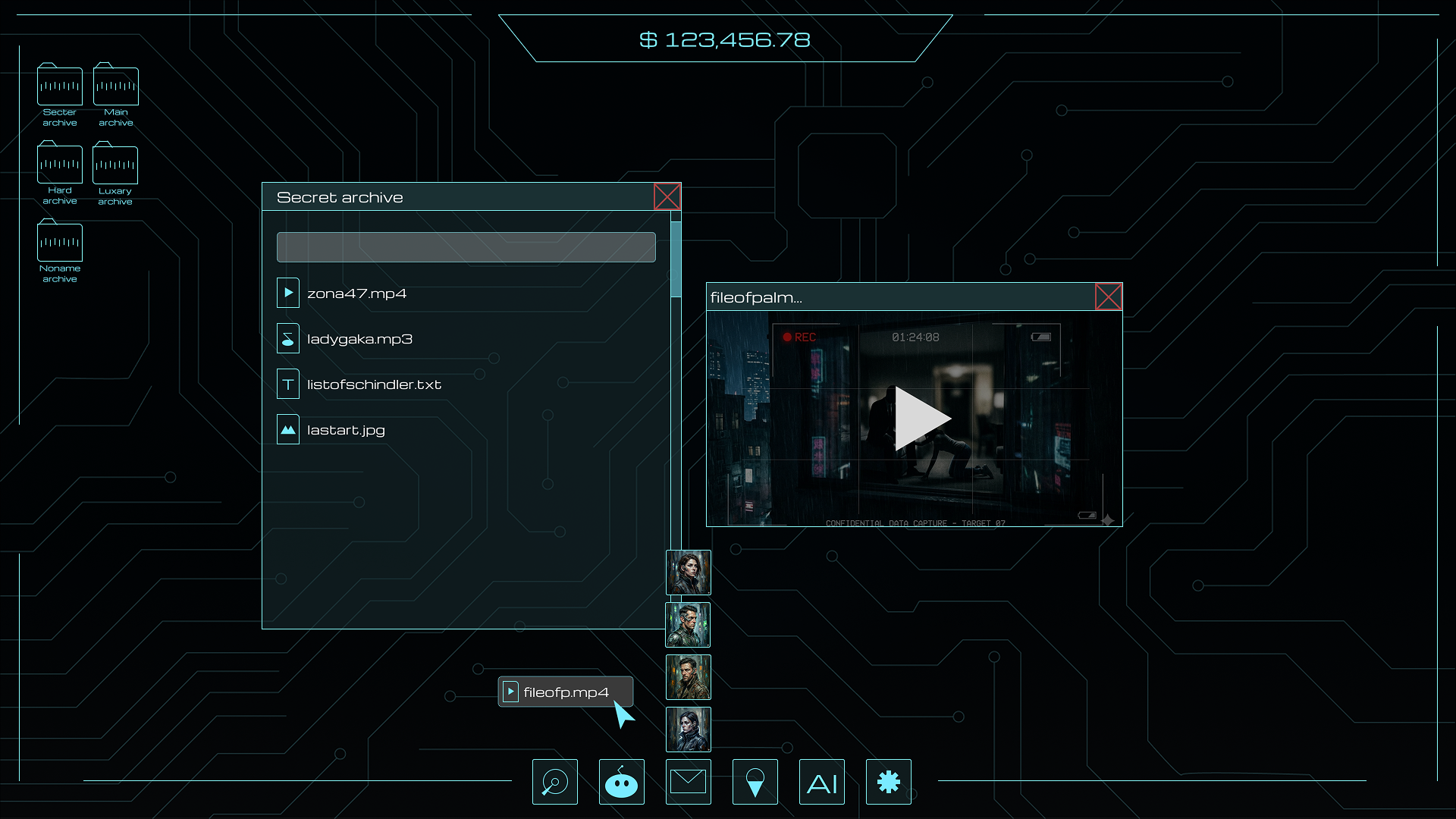
Task: Launch the robot assistant app
Action: [x=621, y=781]
